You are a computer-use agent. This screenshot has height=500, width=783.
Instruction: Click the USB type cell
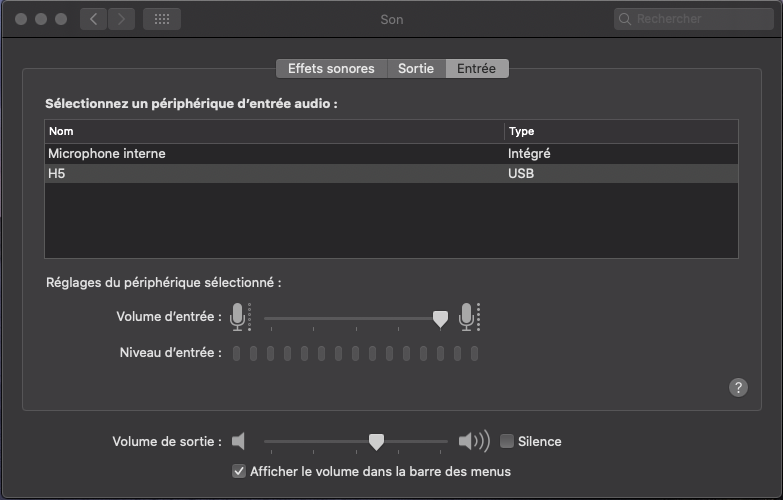(521, 173)
